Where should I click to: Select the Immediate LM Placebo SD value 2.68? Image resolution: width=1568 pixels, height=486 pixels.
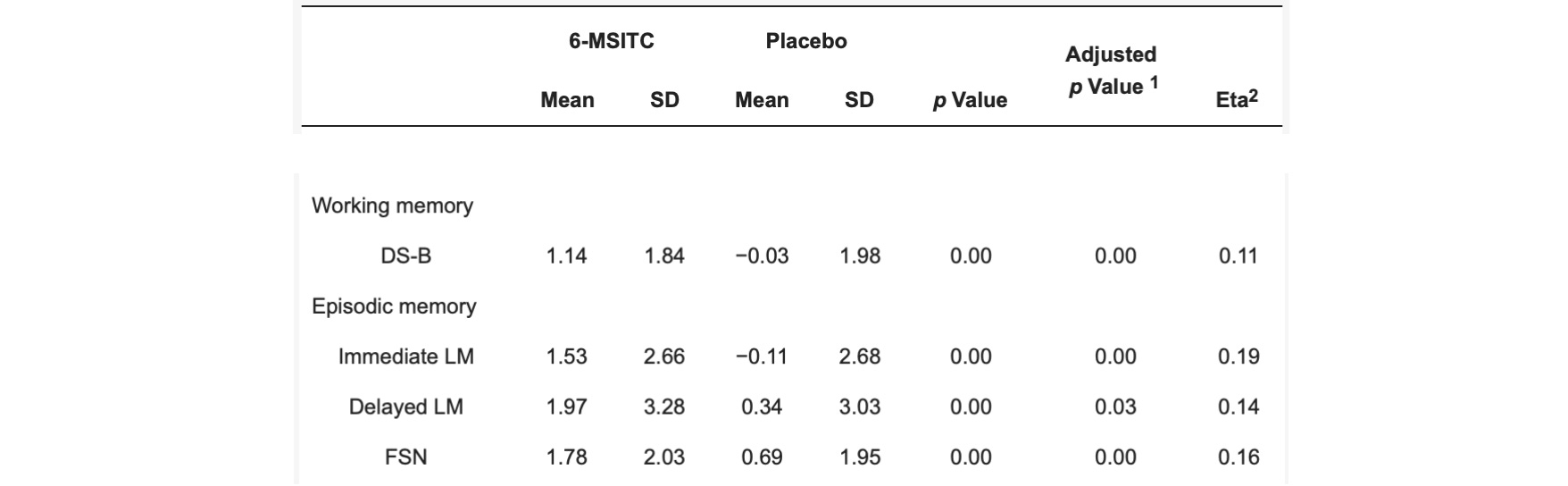point(859,357)
